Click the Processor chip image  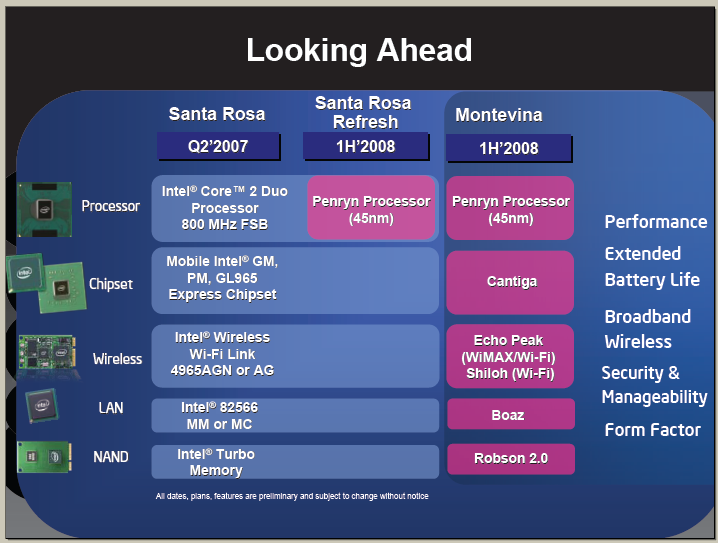click(x=42, y=209)
